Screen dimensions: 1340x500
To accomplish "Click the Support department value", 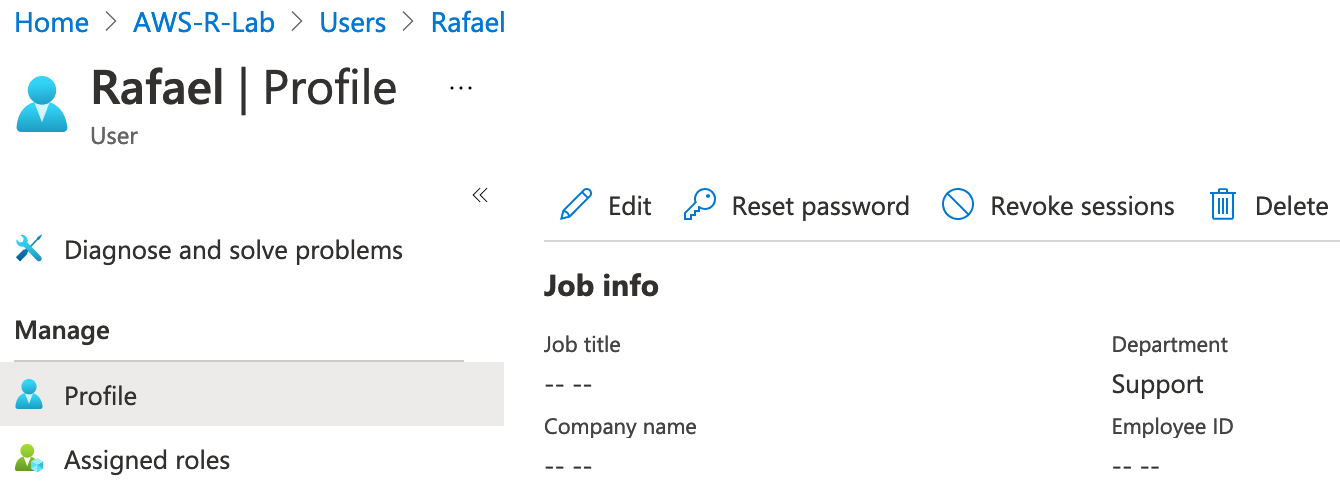I will (x=1157, y=384).
